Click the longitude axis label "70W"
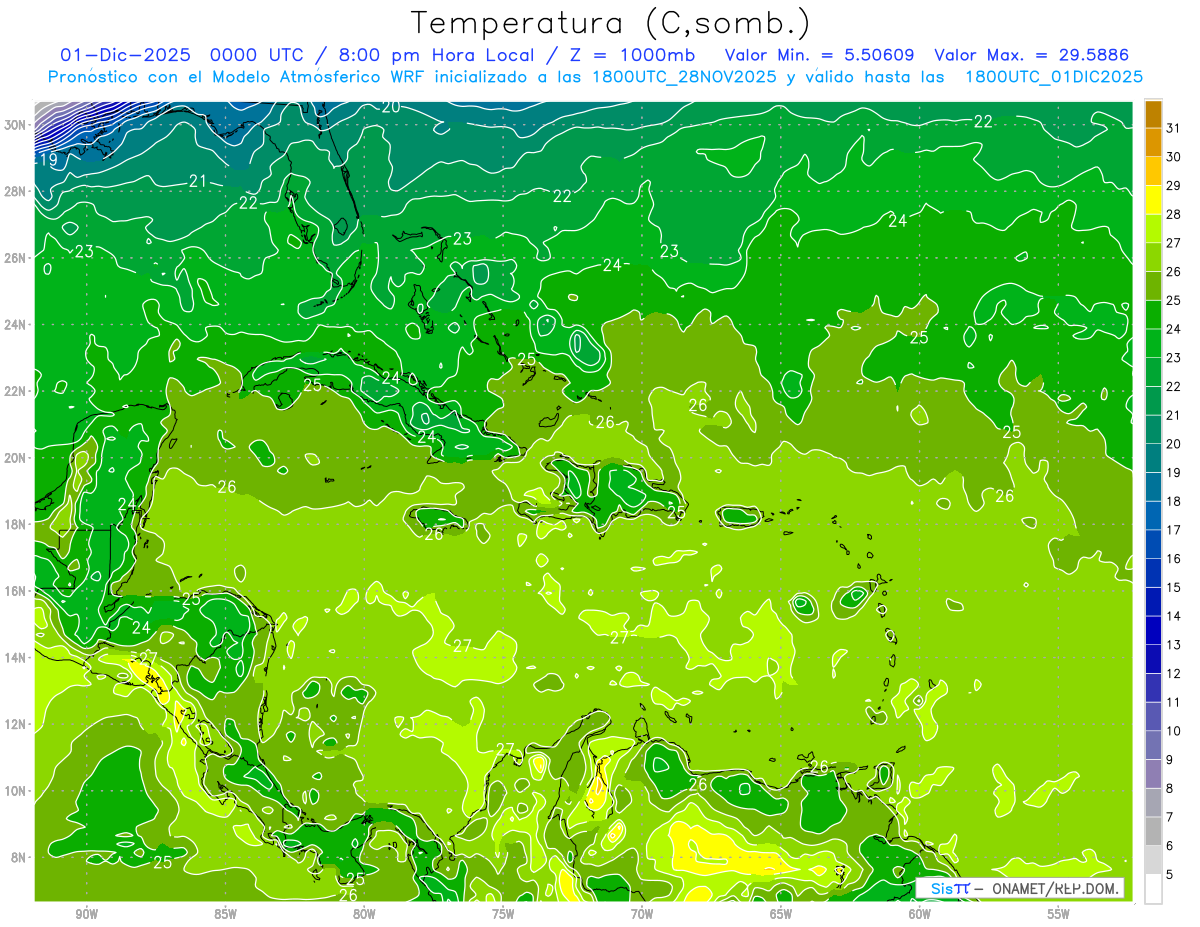Viewport: 1200px width, 927px height. (642, 914)
